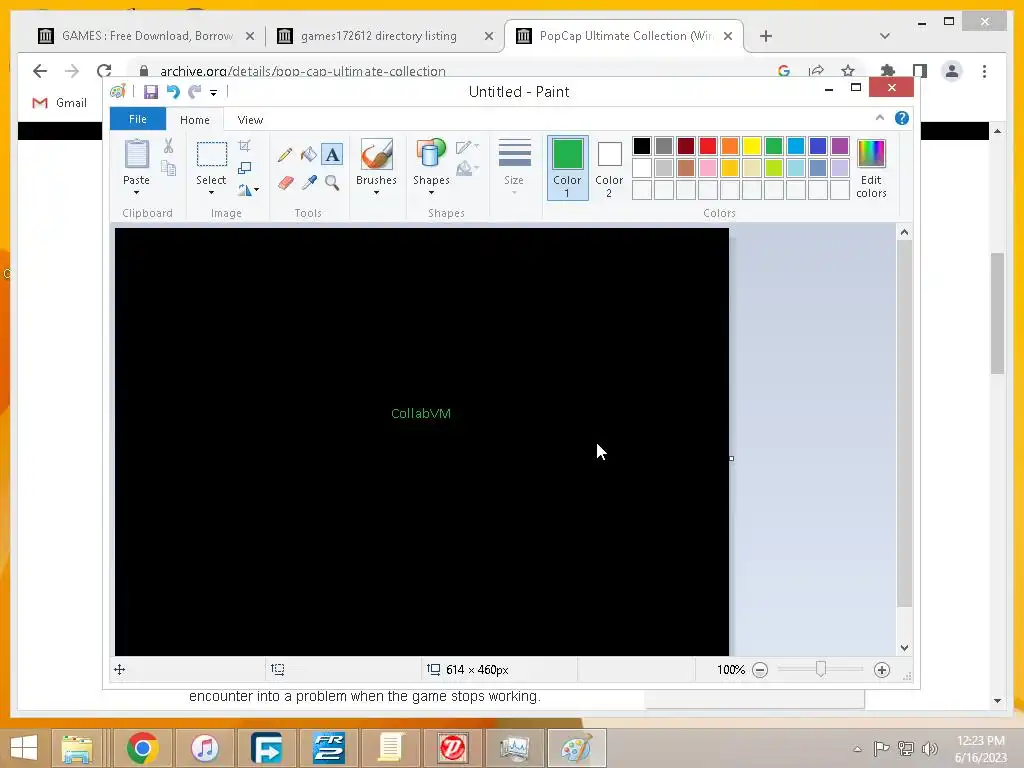The image size is (1024, 768).
Task: Select the Fill with color bucket tool
Action: coord(308,155)
